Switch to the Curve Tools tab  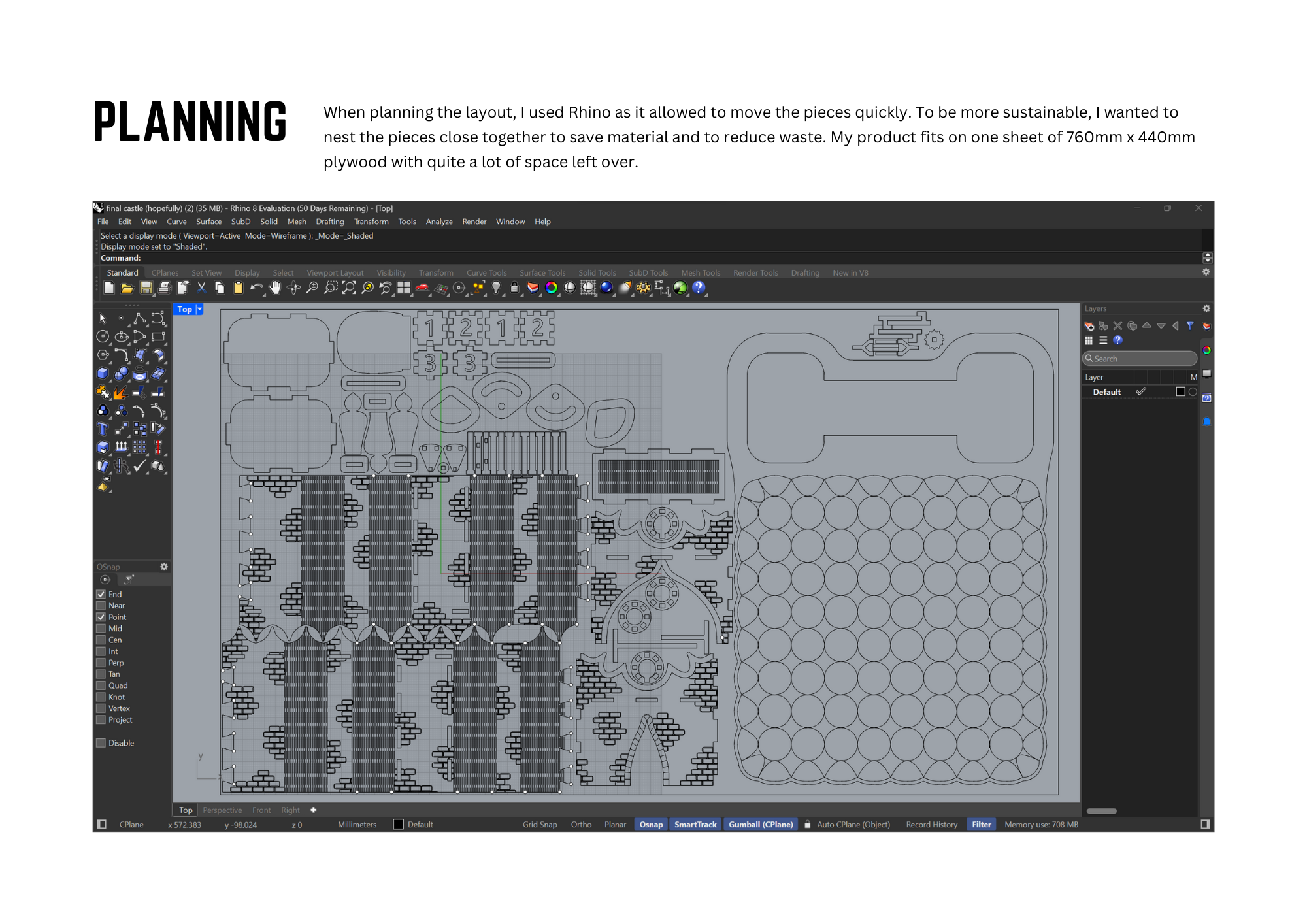[486, 273]
